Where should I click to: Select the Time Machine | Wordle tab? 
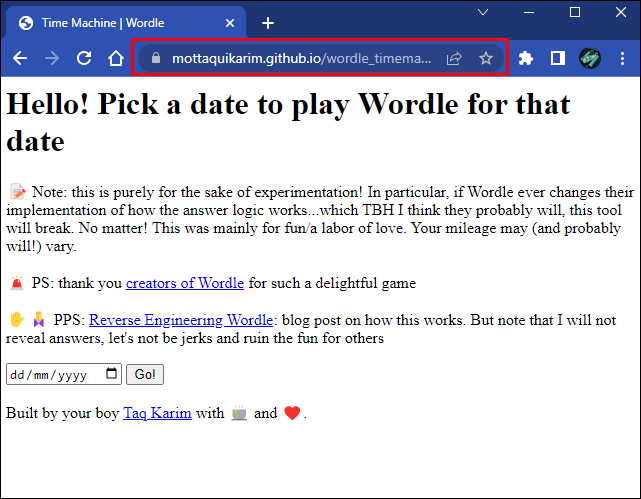coord(126,23)
